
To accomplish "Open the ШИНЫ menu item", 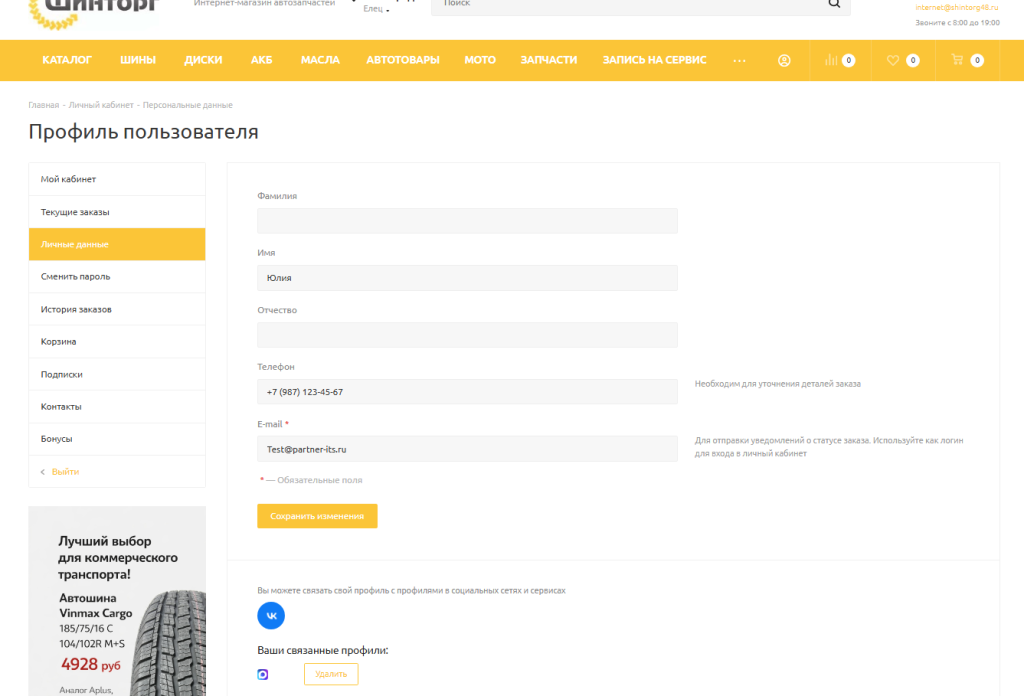I will pyautogui.click(x=138, y=60).
